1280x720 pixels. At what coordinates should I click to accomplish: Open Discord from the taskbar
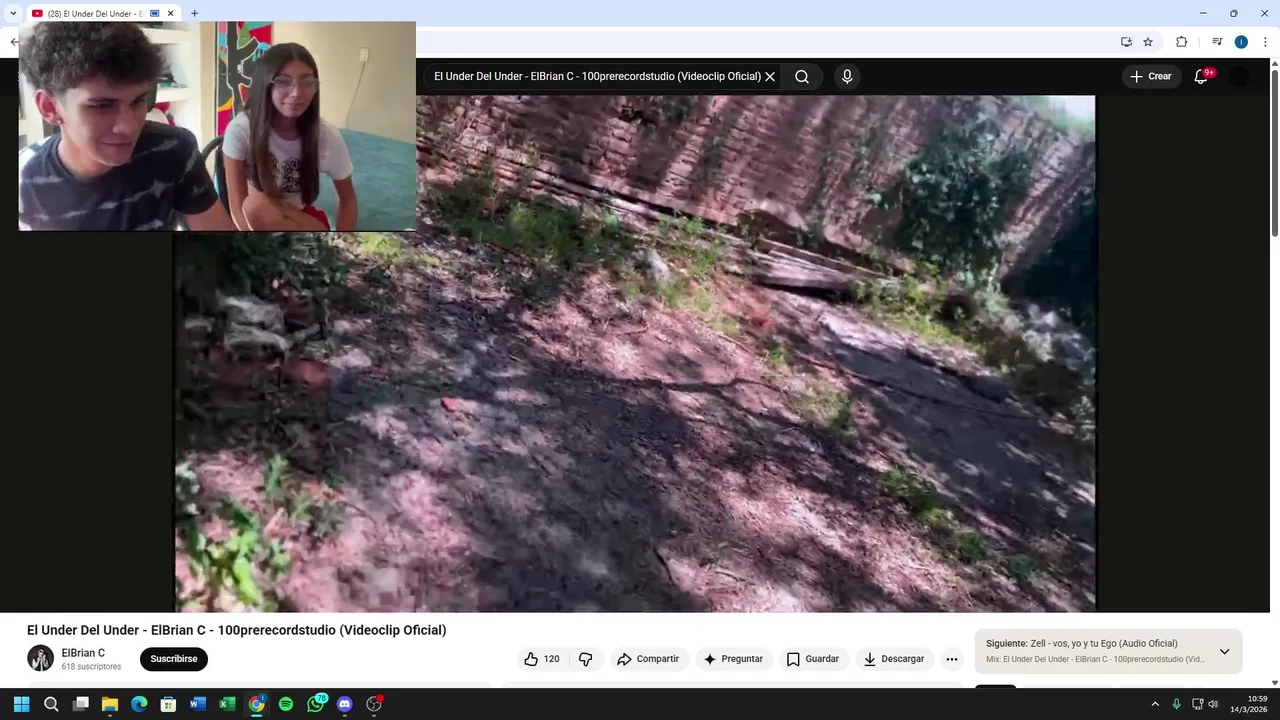(x=345, y=704)
